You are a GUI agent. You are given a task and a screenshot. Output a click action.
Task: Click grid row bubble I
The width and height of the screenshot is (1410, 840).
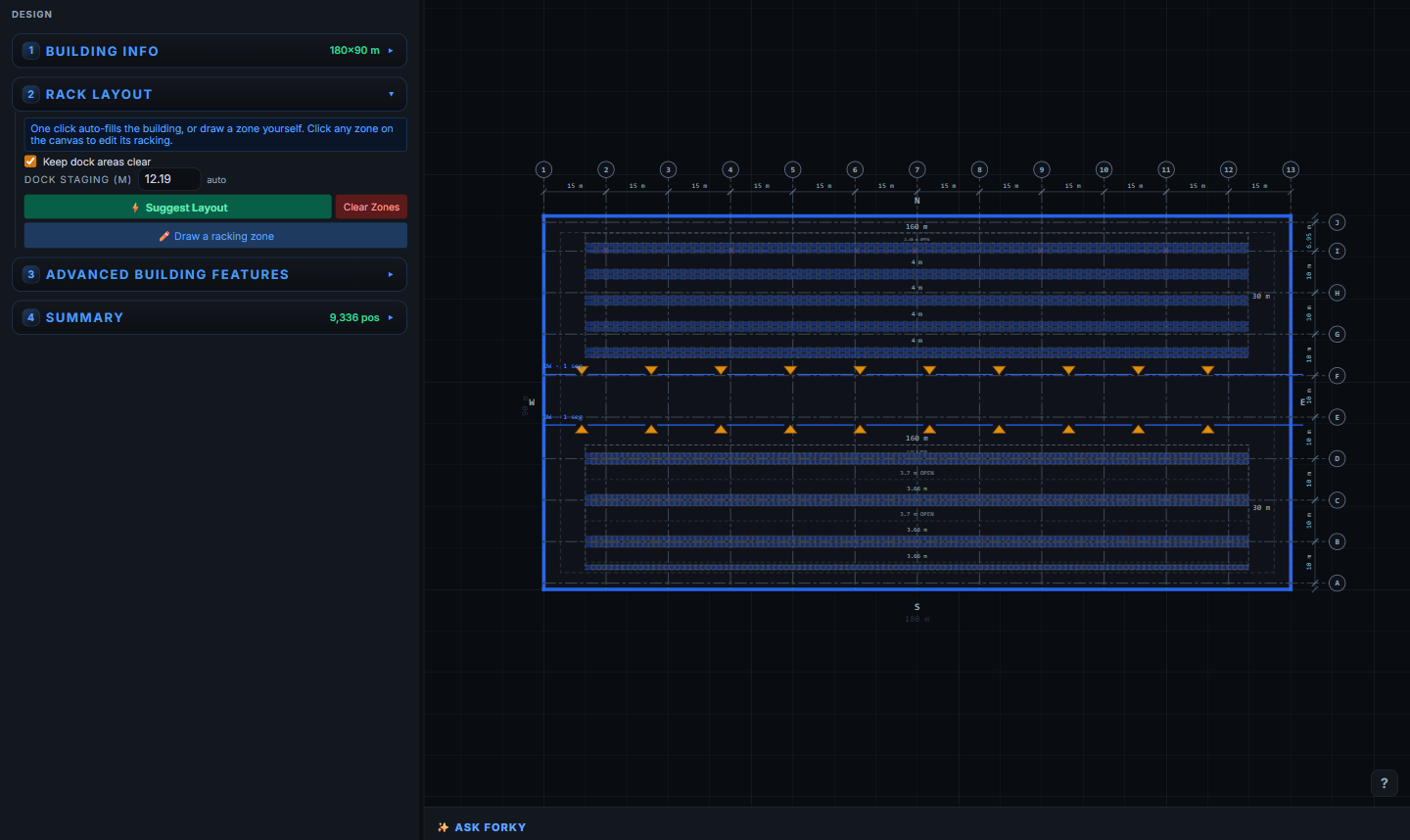[1338, 251]
